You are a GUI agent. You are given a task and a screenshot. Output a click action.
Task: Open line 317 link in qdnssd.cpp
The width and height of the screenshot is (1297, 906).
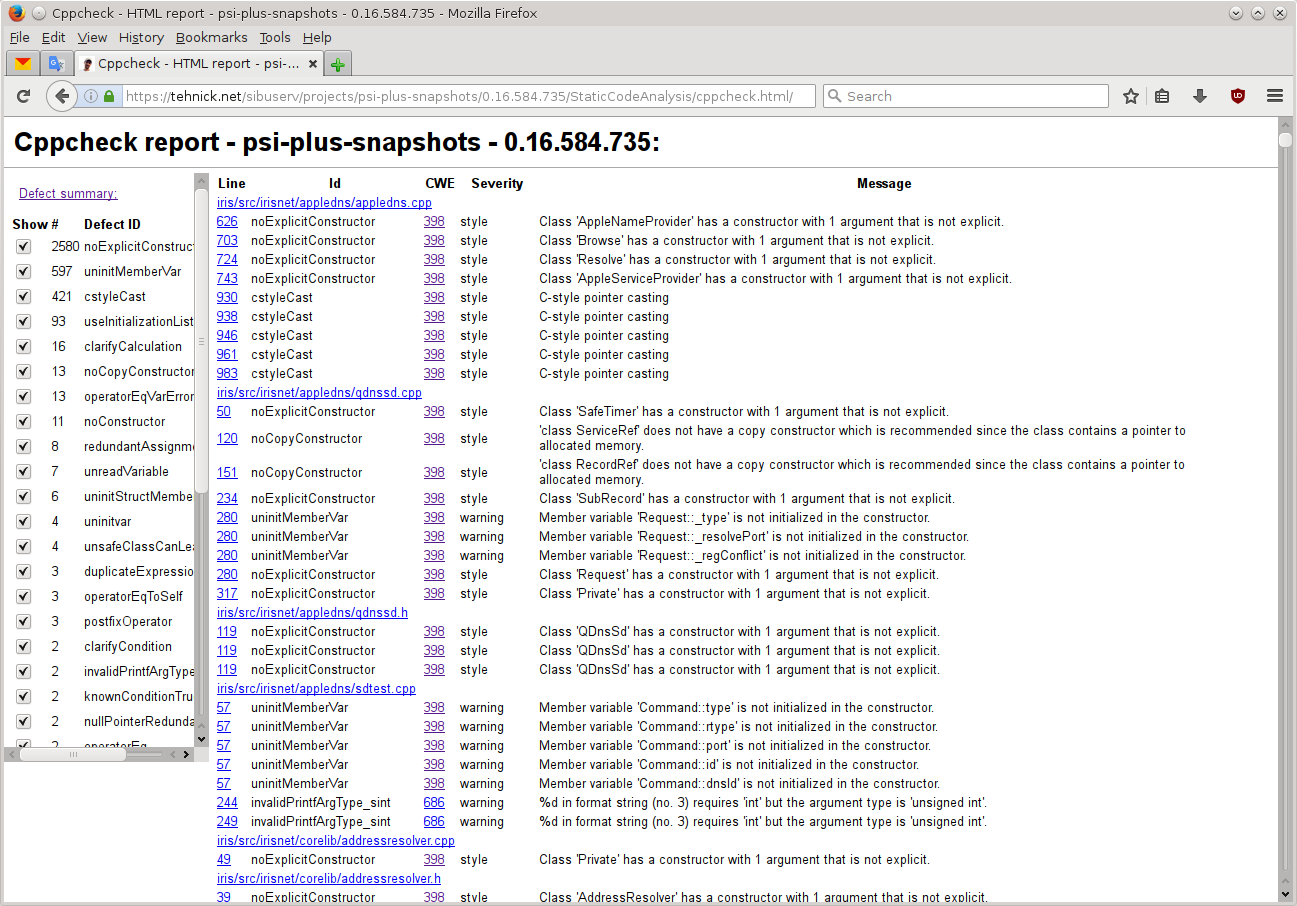227,593
